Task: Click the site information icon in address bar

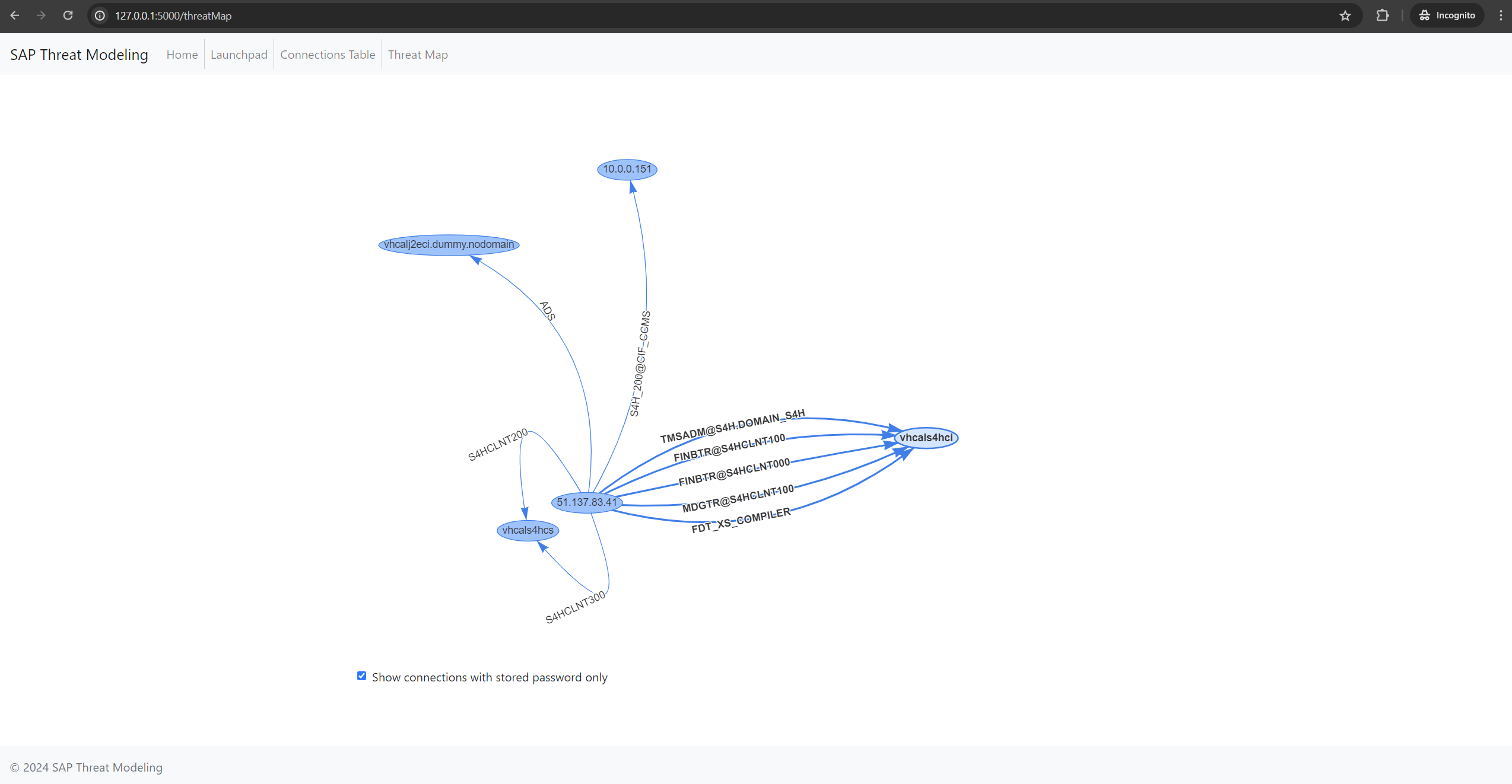Action: [x=100, y=15]
